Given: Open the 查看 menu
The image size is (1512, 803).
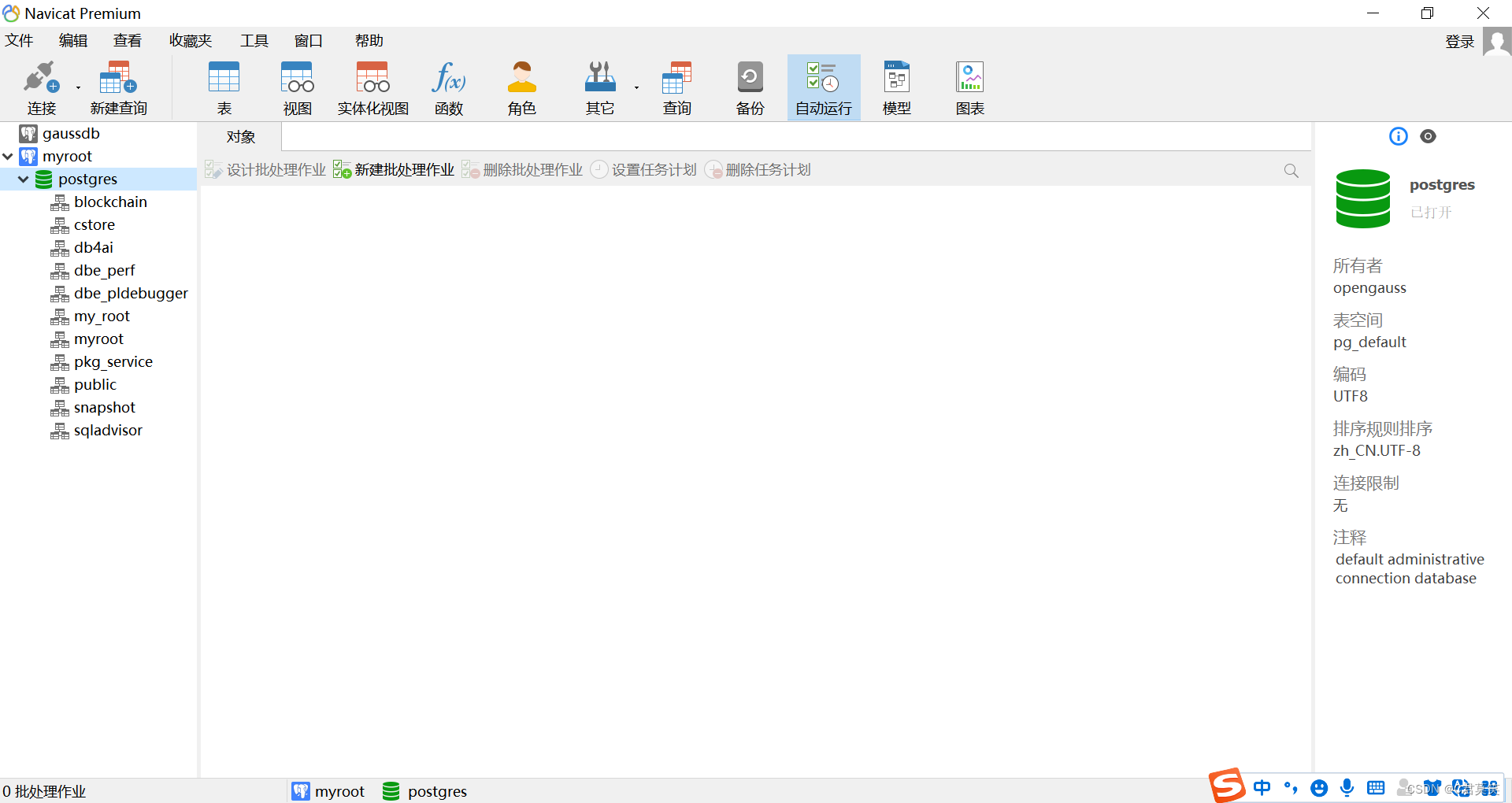Looking at the screenshot, I should point(128,40).
